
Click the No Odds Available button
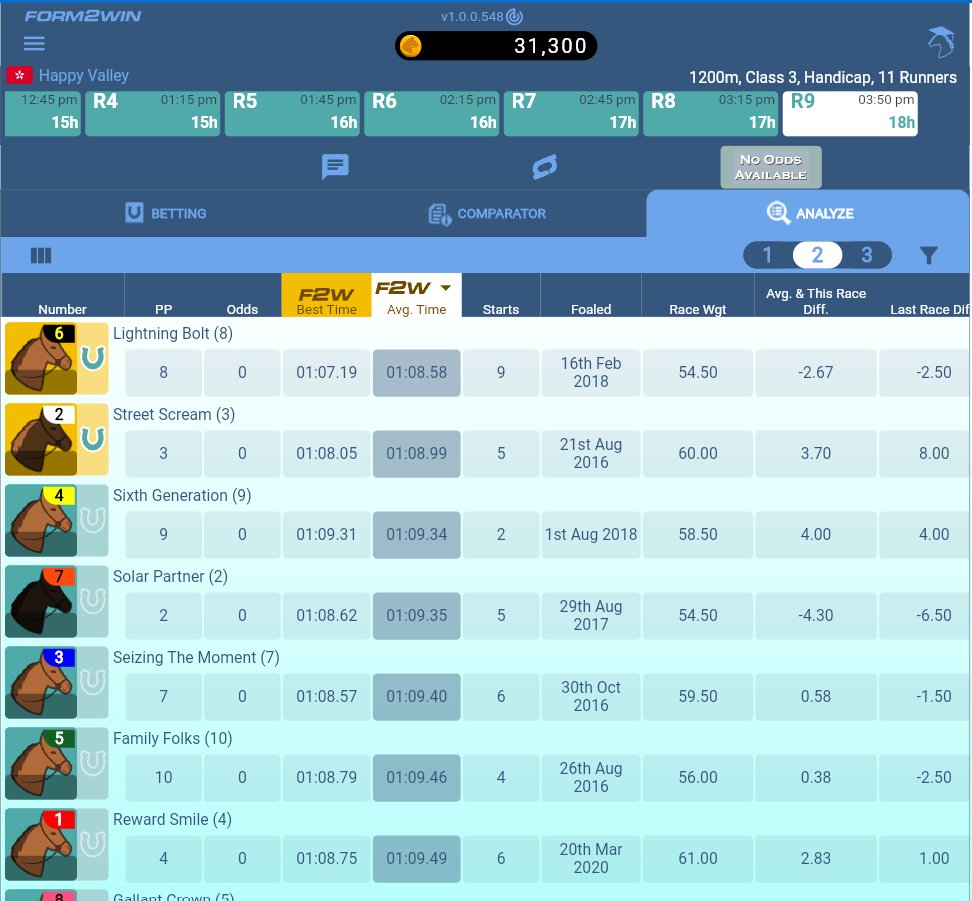pos(770,167)
